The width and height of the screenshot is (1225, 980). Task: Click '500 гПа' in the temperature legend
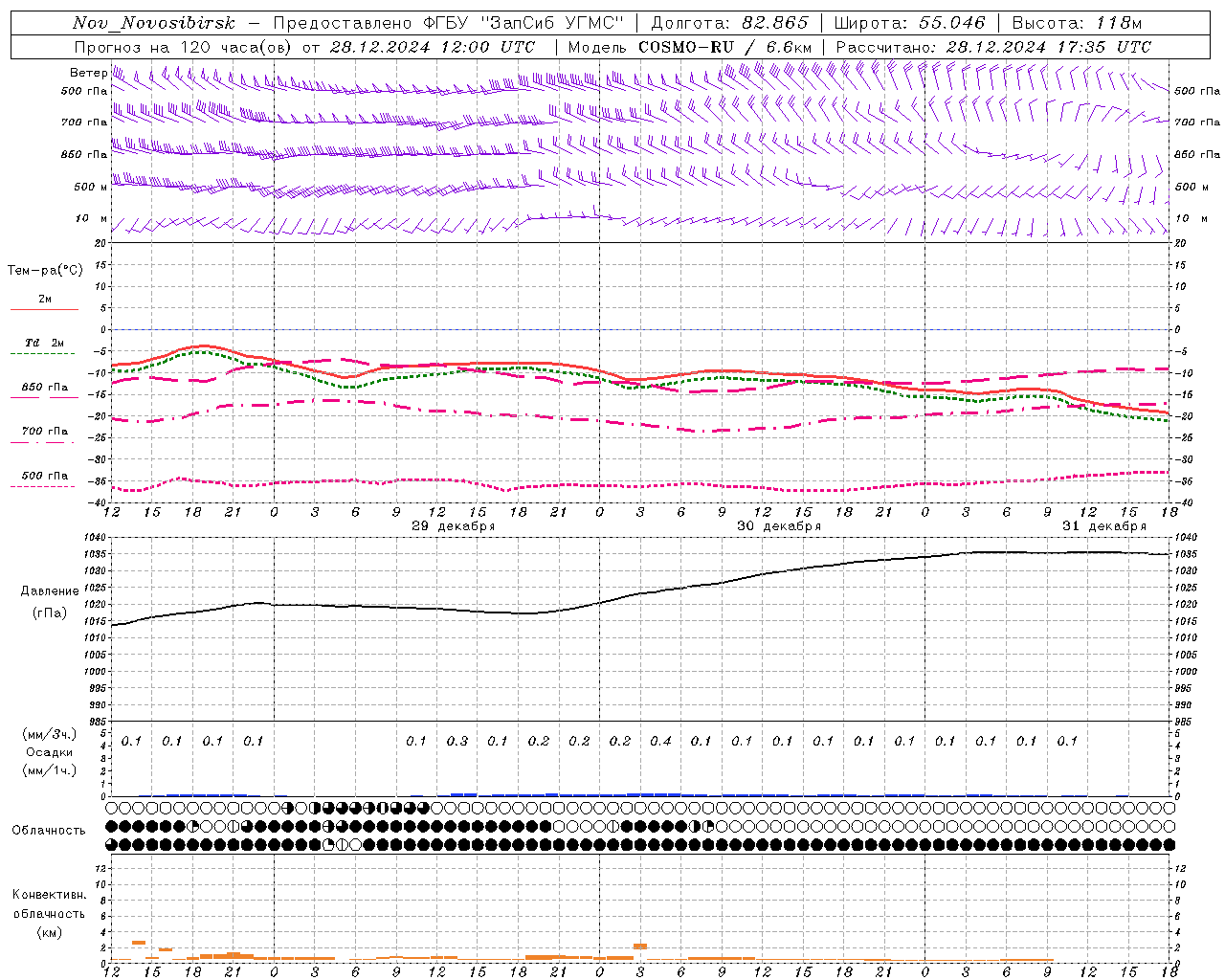(45, 476)
